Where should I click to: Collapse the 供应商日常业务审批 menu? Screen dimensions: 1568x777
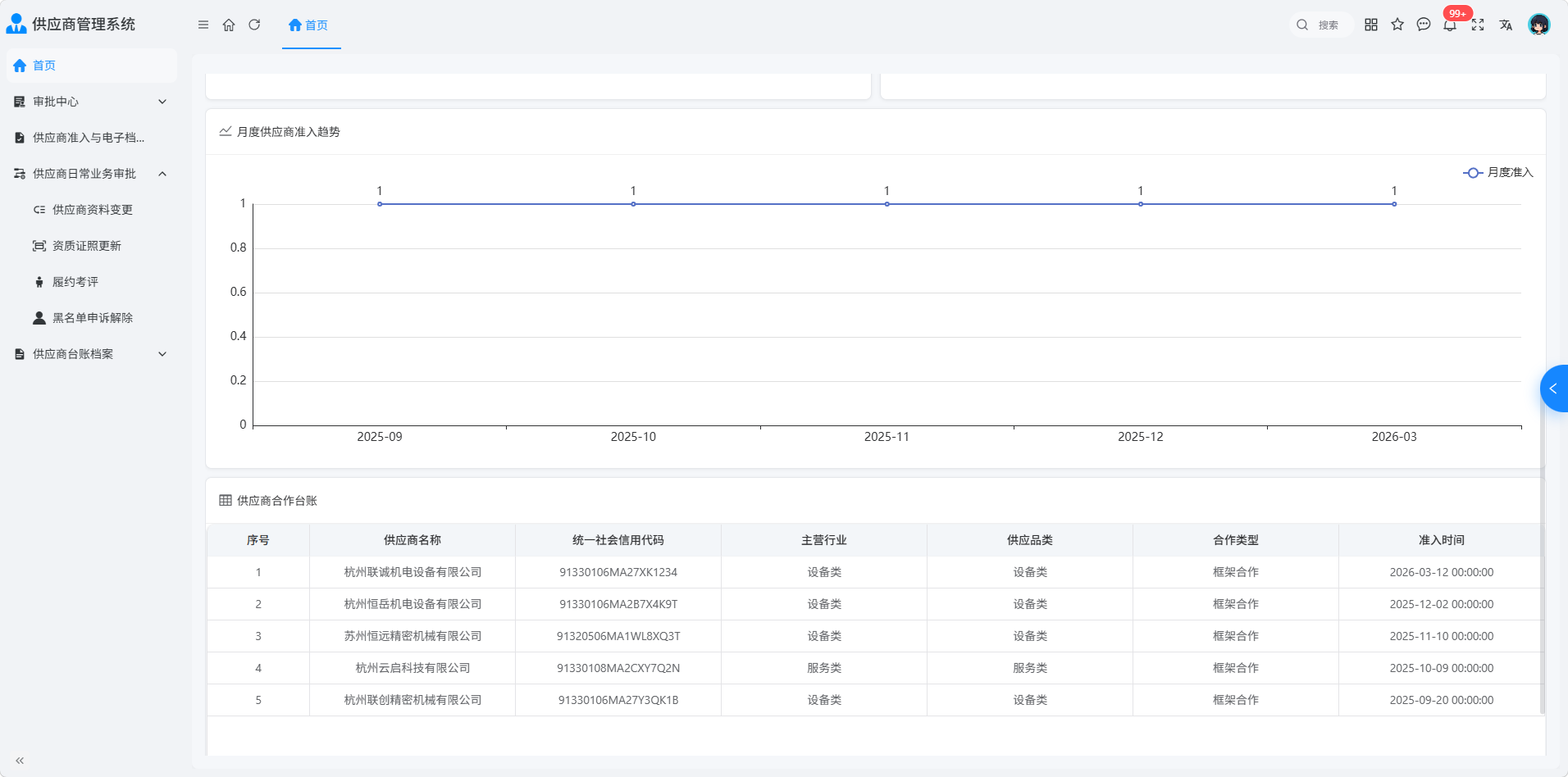tap(92, 174)
